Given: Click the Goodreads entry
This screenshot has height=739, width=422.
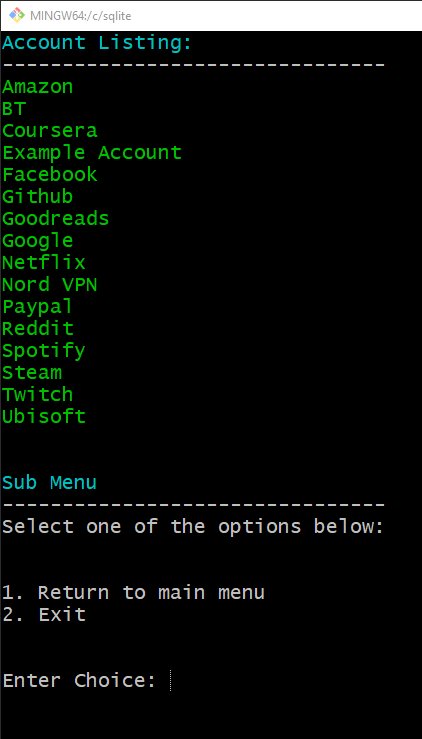Looking at the screenshot, I should 56,219.
